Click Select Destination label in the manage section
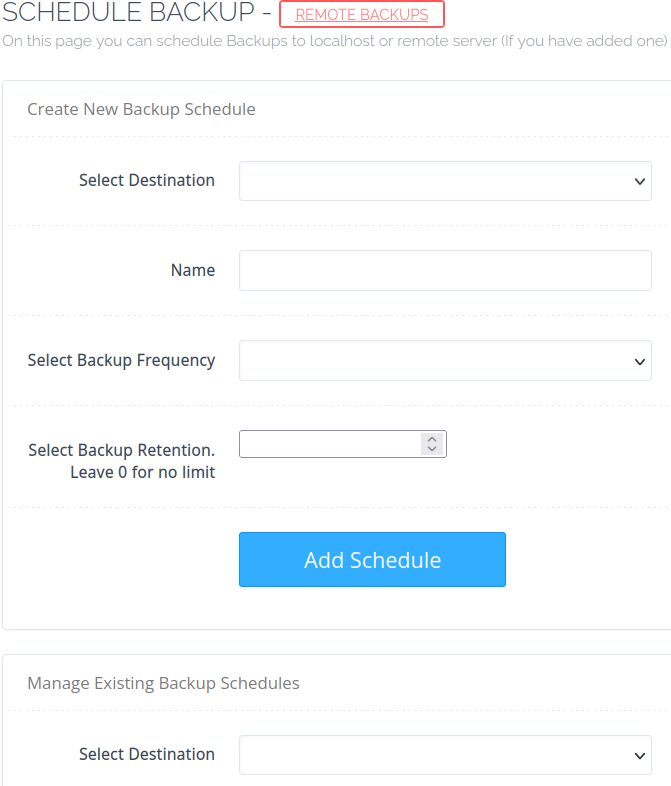The height and width of the screenshot is (786, 671). (147, 755)
